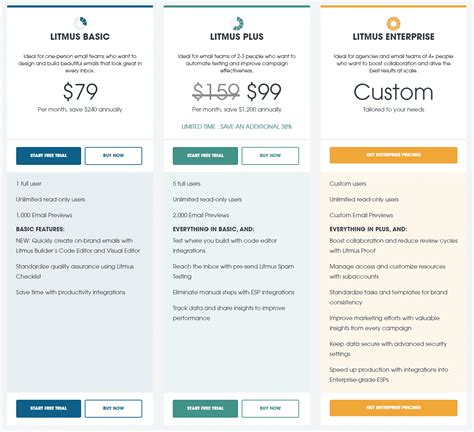Start free trial for Litmus Plus (top)
The image size is (474, 432).
click(x=205, y=156)
